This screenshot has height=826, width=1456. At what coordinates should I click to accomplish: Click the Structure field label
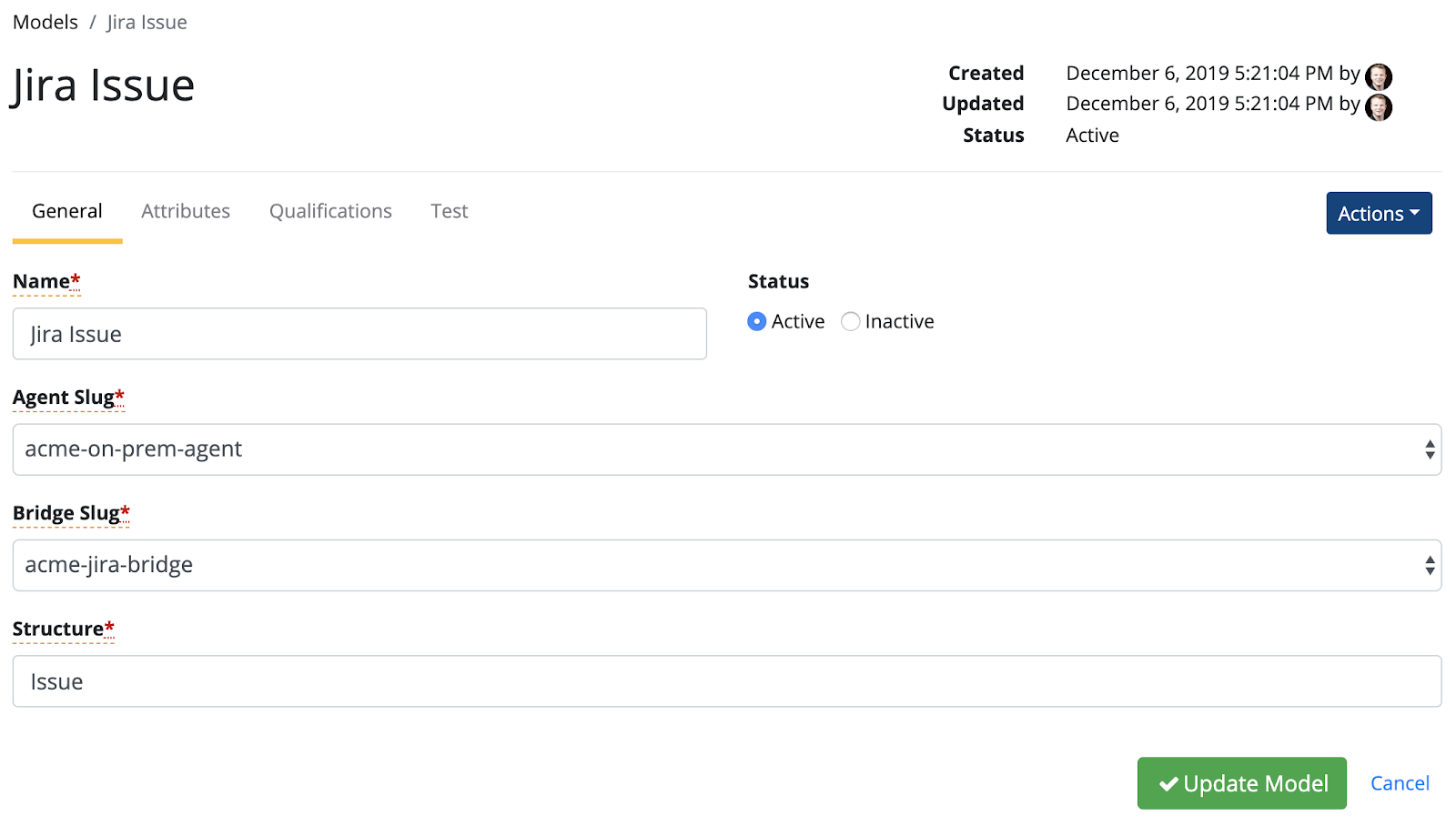coord(64,629)
